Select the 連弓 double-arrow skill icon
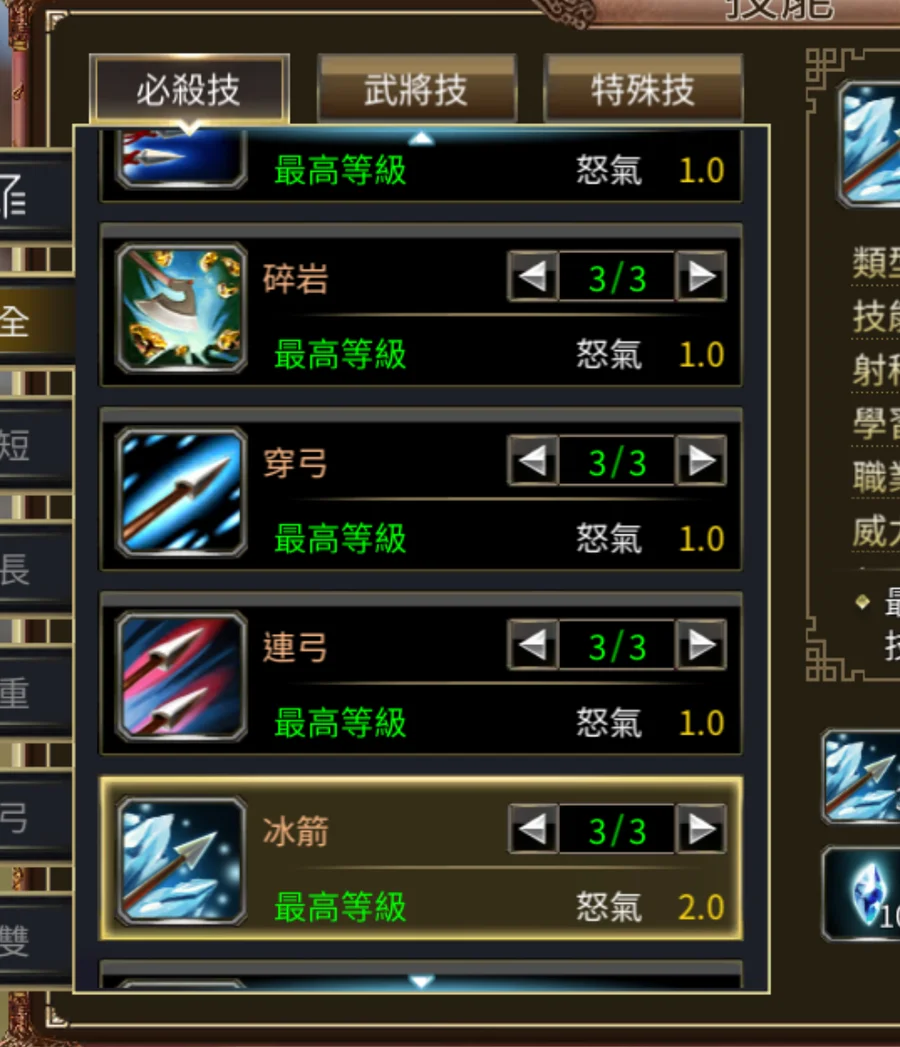The height and width of the screenshot is (1047, 900). 181,677
